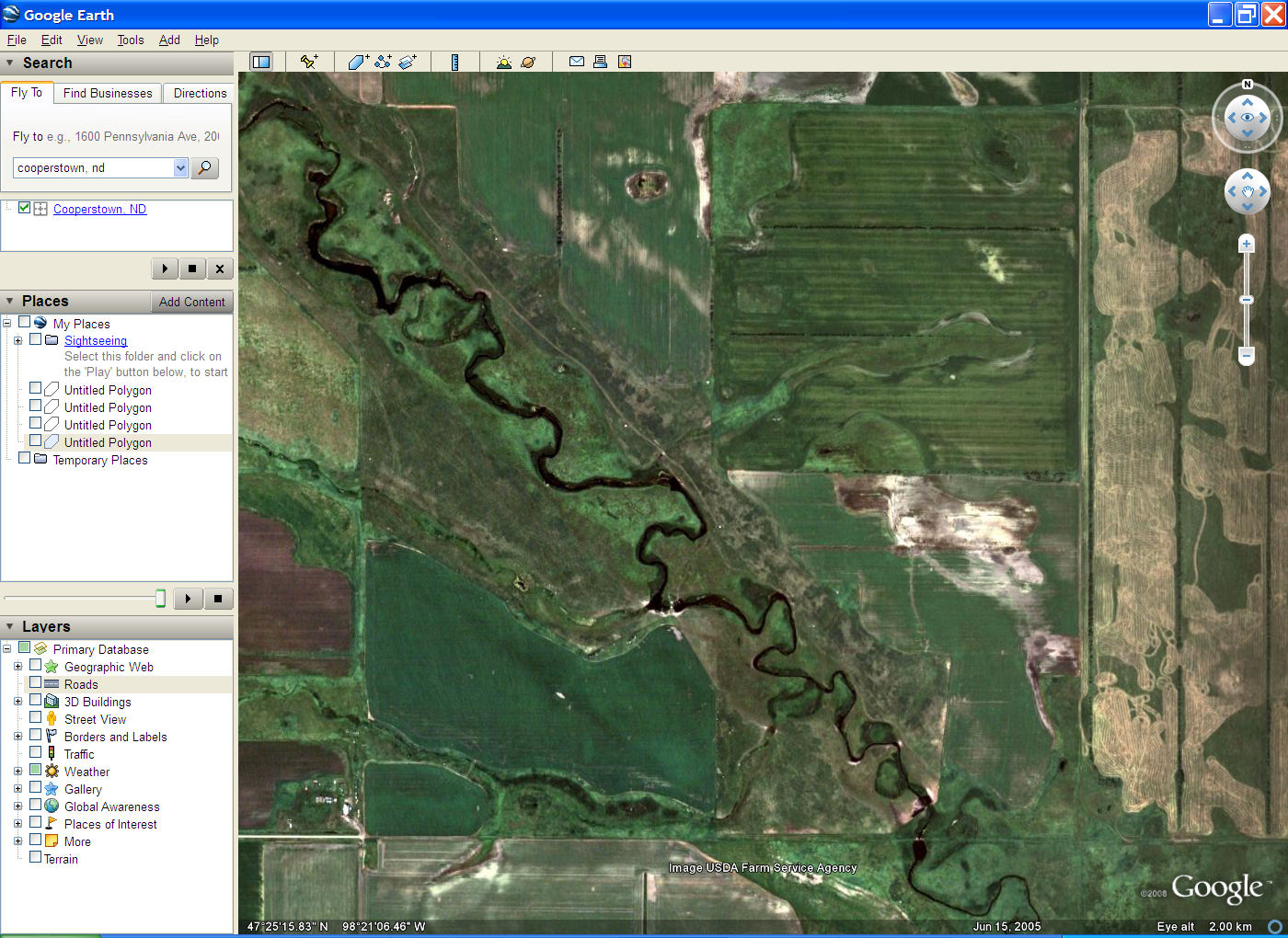Select the Fly To tab
The width and height of the screenshot is (1288, 938).
coord(27,92)
